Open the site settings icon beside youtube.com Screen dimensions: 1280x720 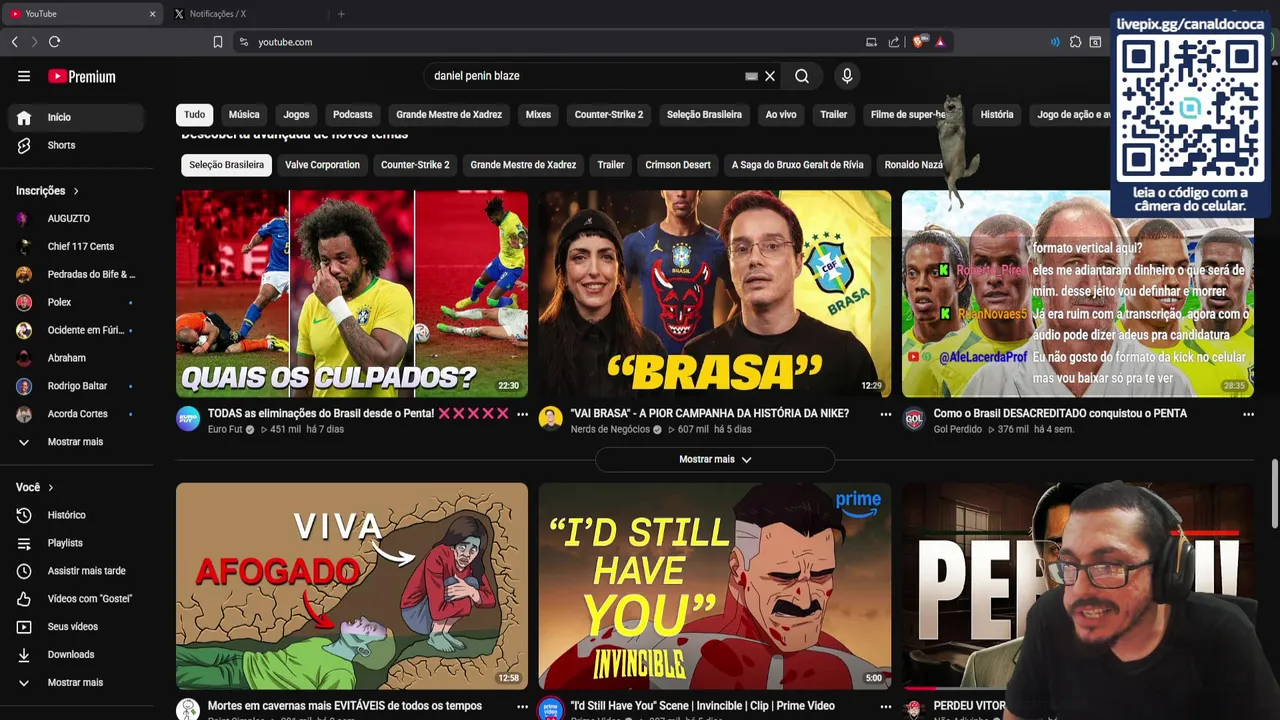coord(243,42)
